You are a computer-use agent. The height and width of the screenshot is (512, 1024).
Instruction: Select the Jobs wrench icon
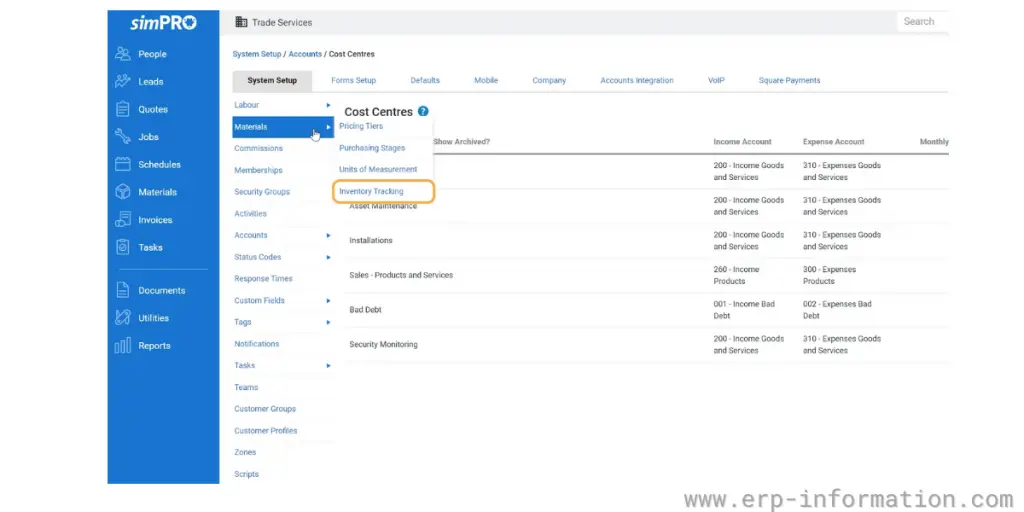123,137
